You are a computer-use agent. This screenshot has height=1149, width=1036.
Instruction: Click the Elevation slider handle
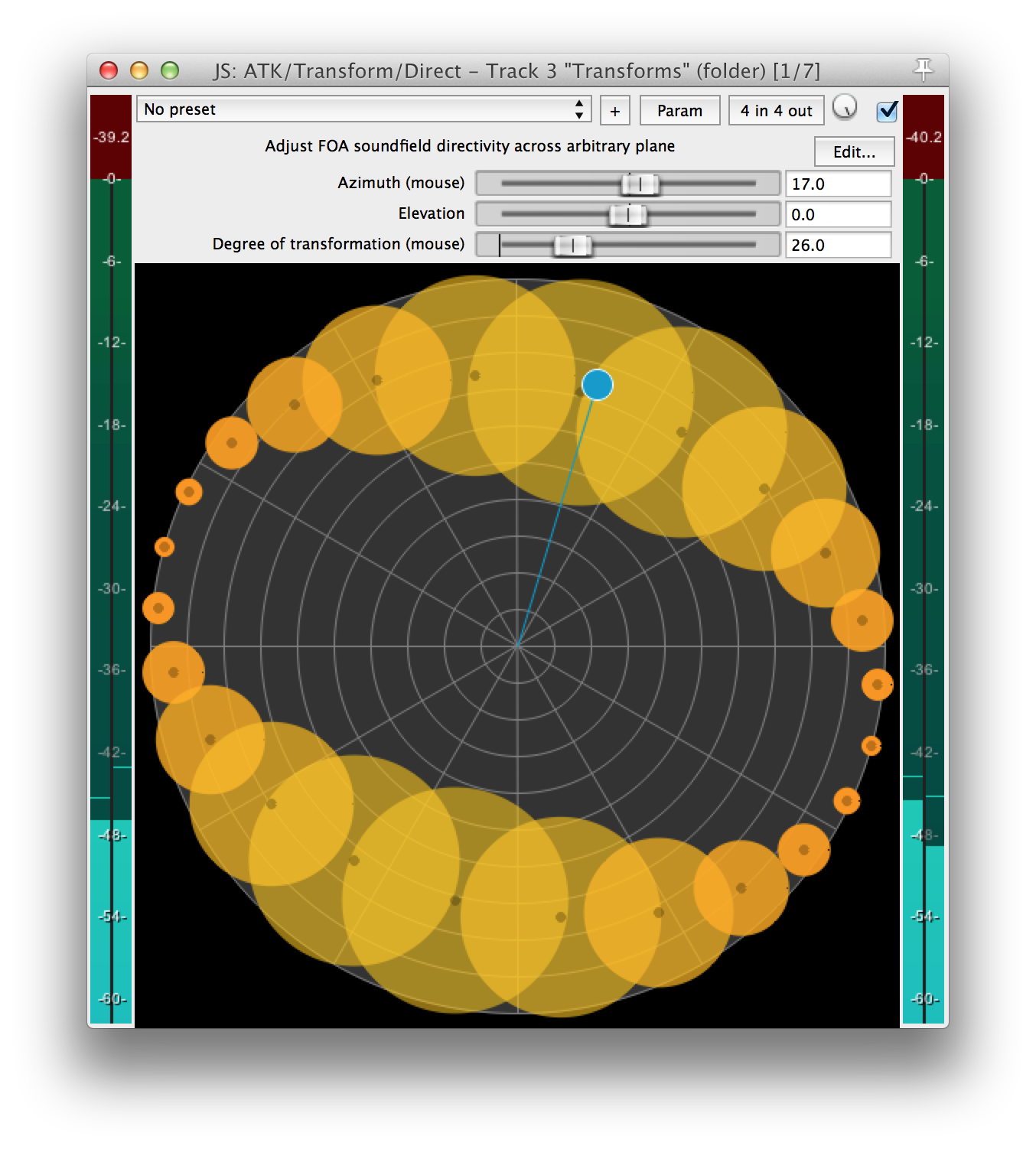click(627, 214)
